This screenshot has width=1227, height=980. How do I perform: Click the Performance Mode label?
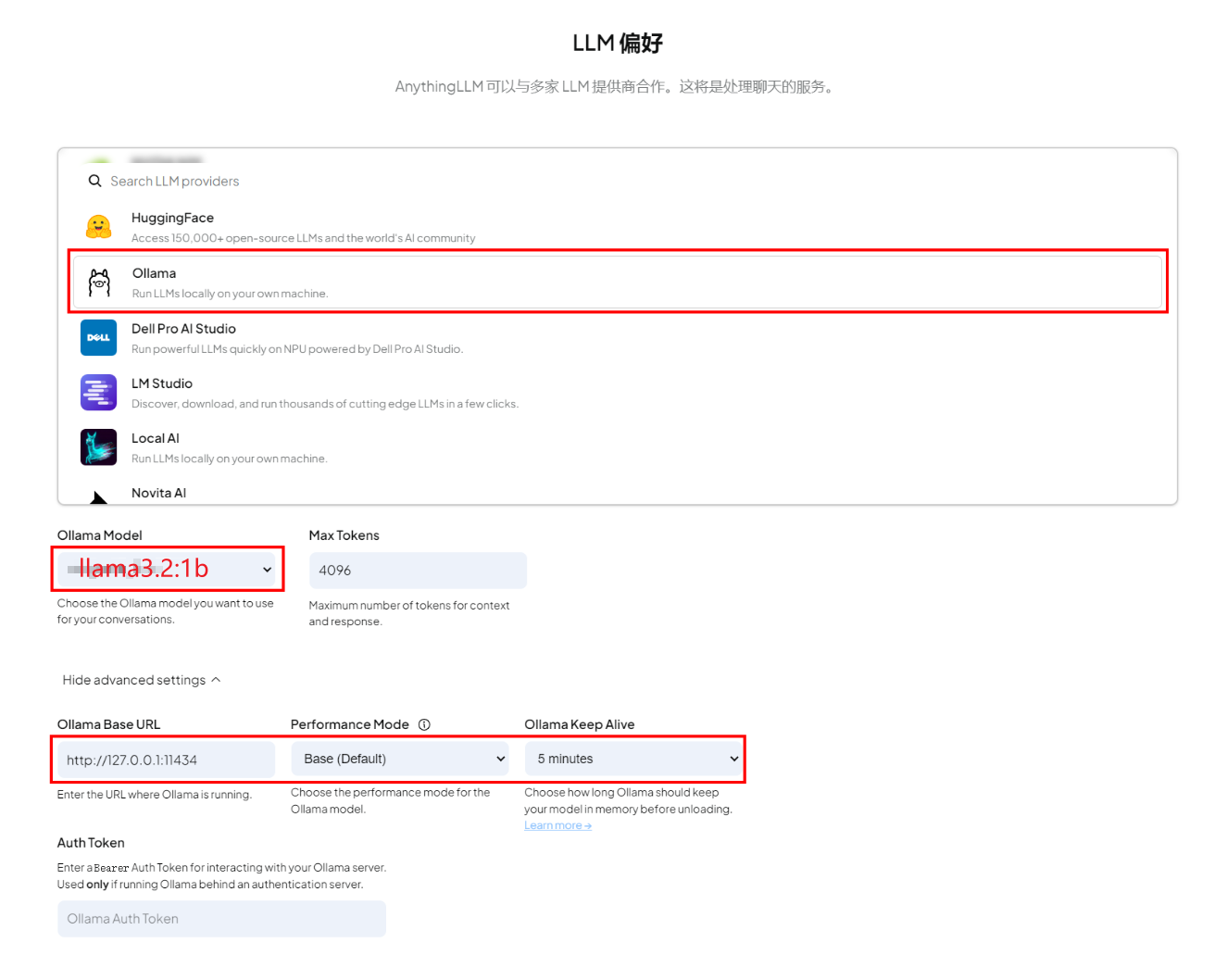[350, 724]
